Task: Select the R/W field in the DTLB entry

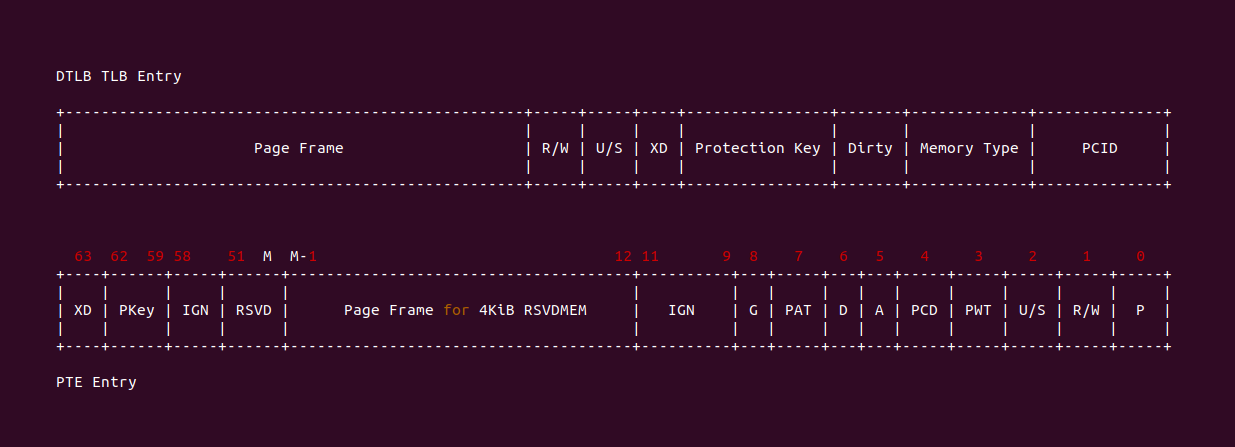Action: point(555,148)
